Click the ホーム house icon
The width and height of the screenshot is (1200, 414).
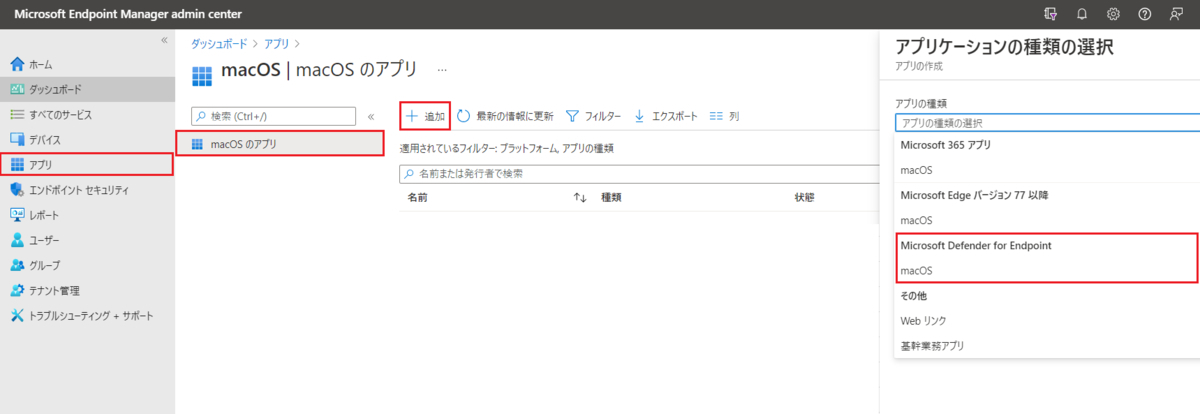coord(16,64)
